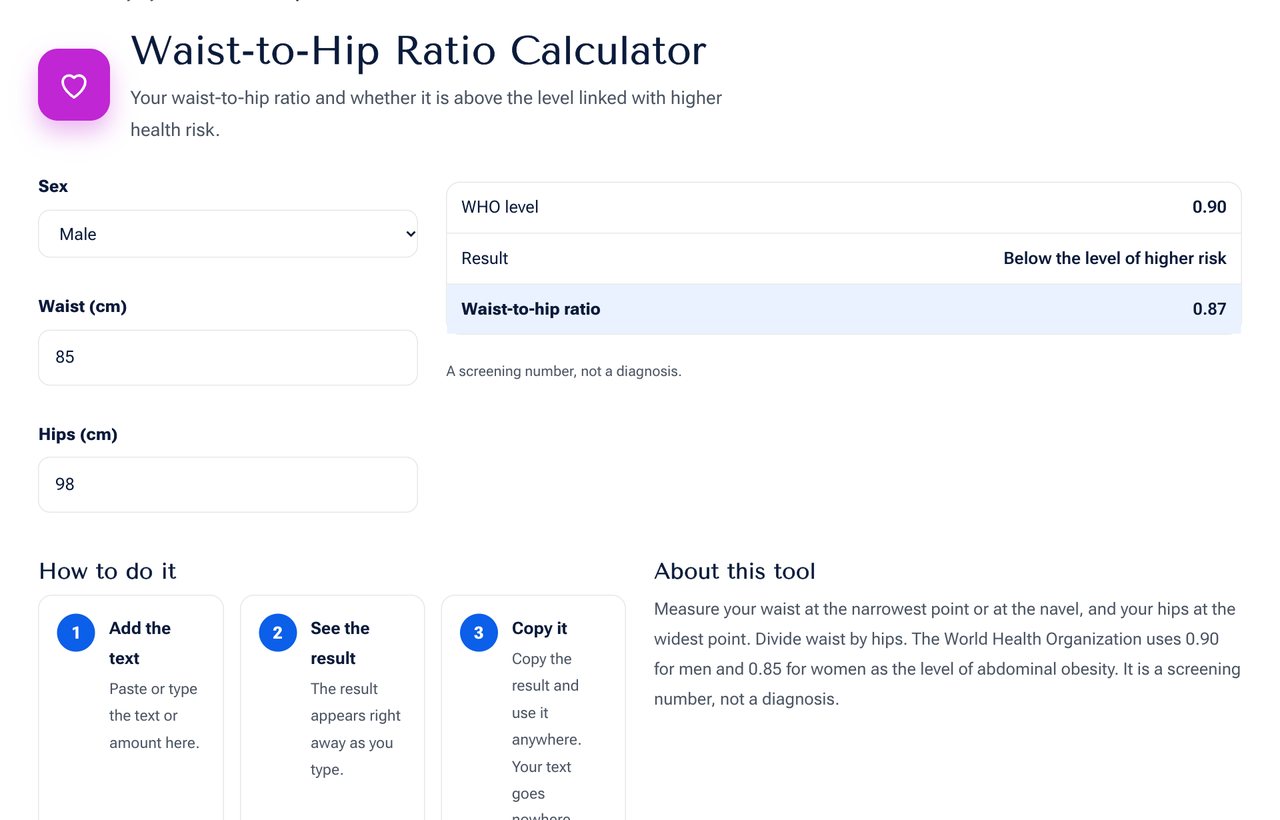Click the purple heart icon

[74, 85]
